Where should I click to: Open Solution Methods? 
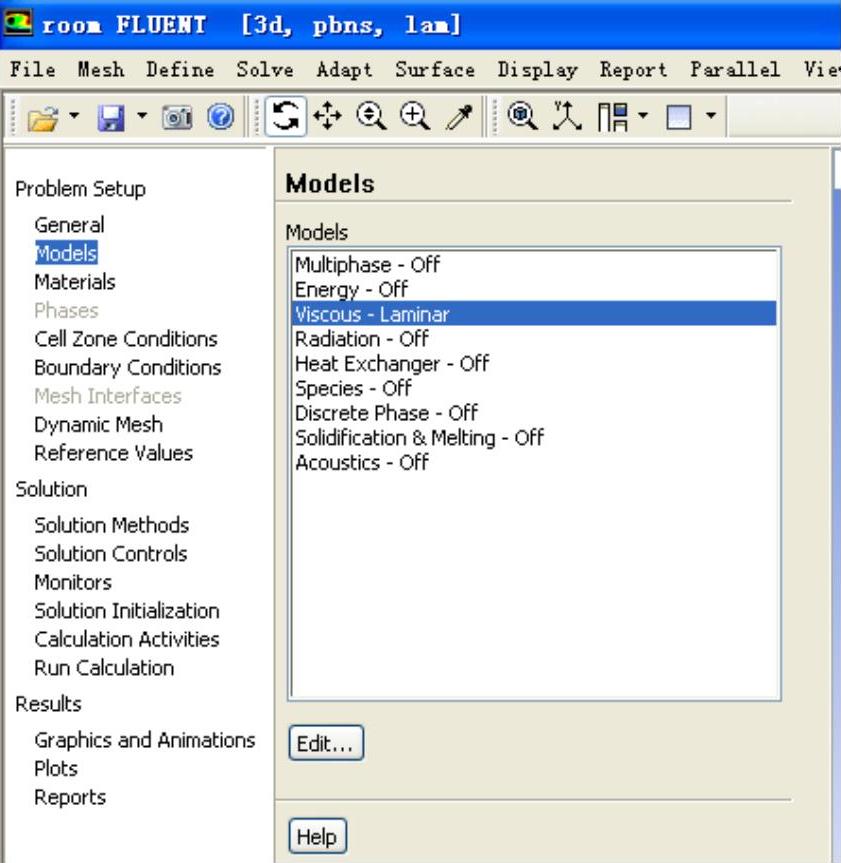[x=112, y=525]
